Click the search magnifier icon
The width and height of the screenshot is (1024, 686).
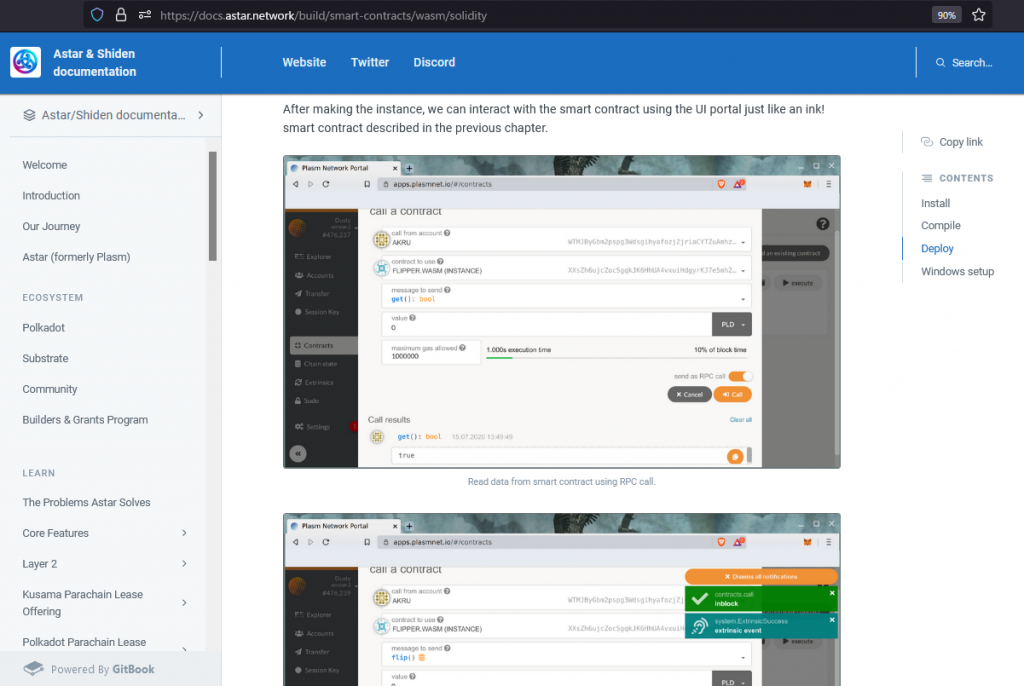(940, 62)
